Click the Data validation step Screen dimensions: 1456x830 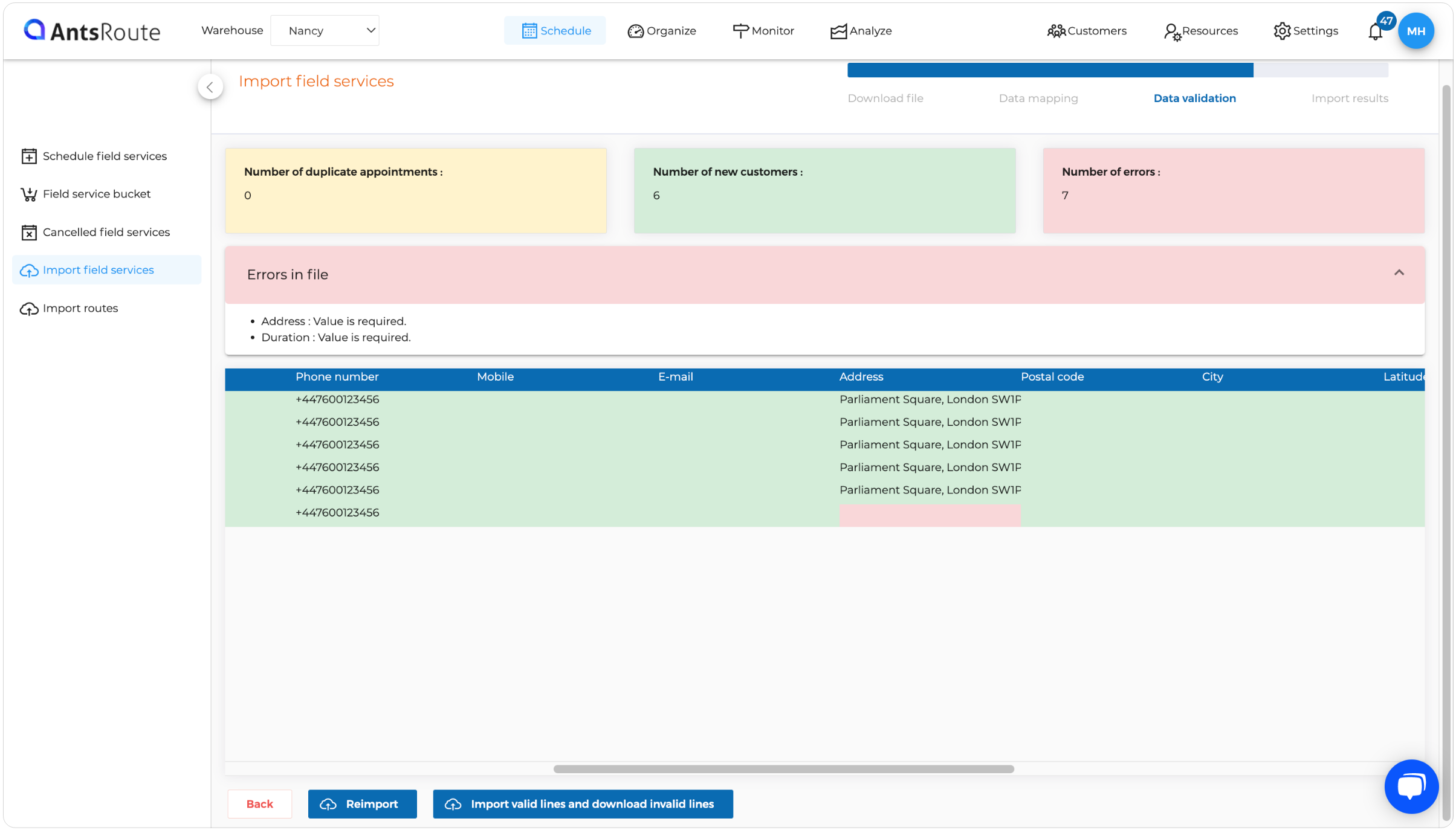click(1194, 98)
